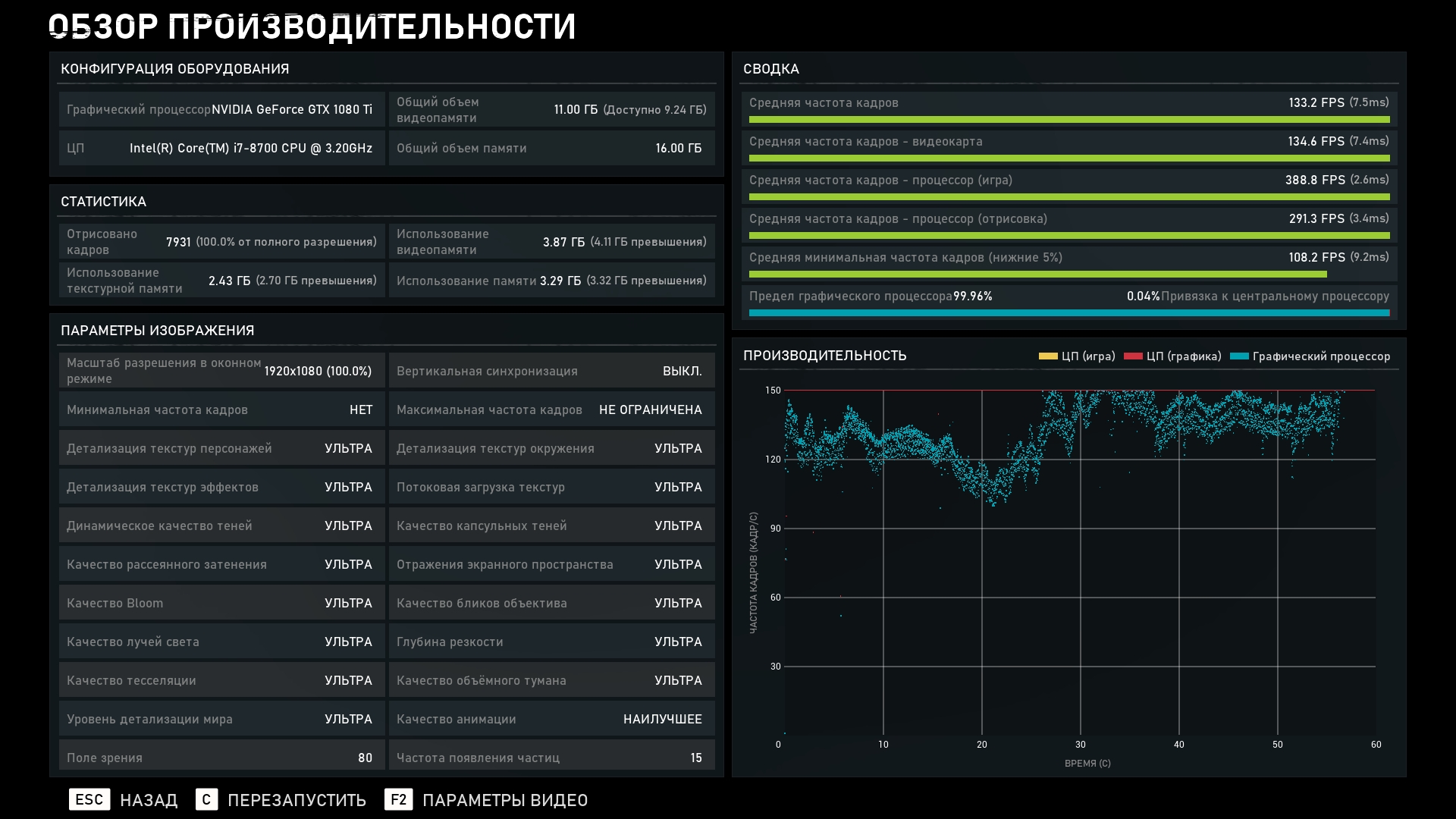Click the red ЦП (графика) legend swatch
1456x819 pixels.
(1133, 356)
